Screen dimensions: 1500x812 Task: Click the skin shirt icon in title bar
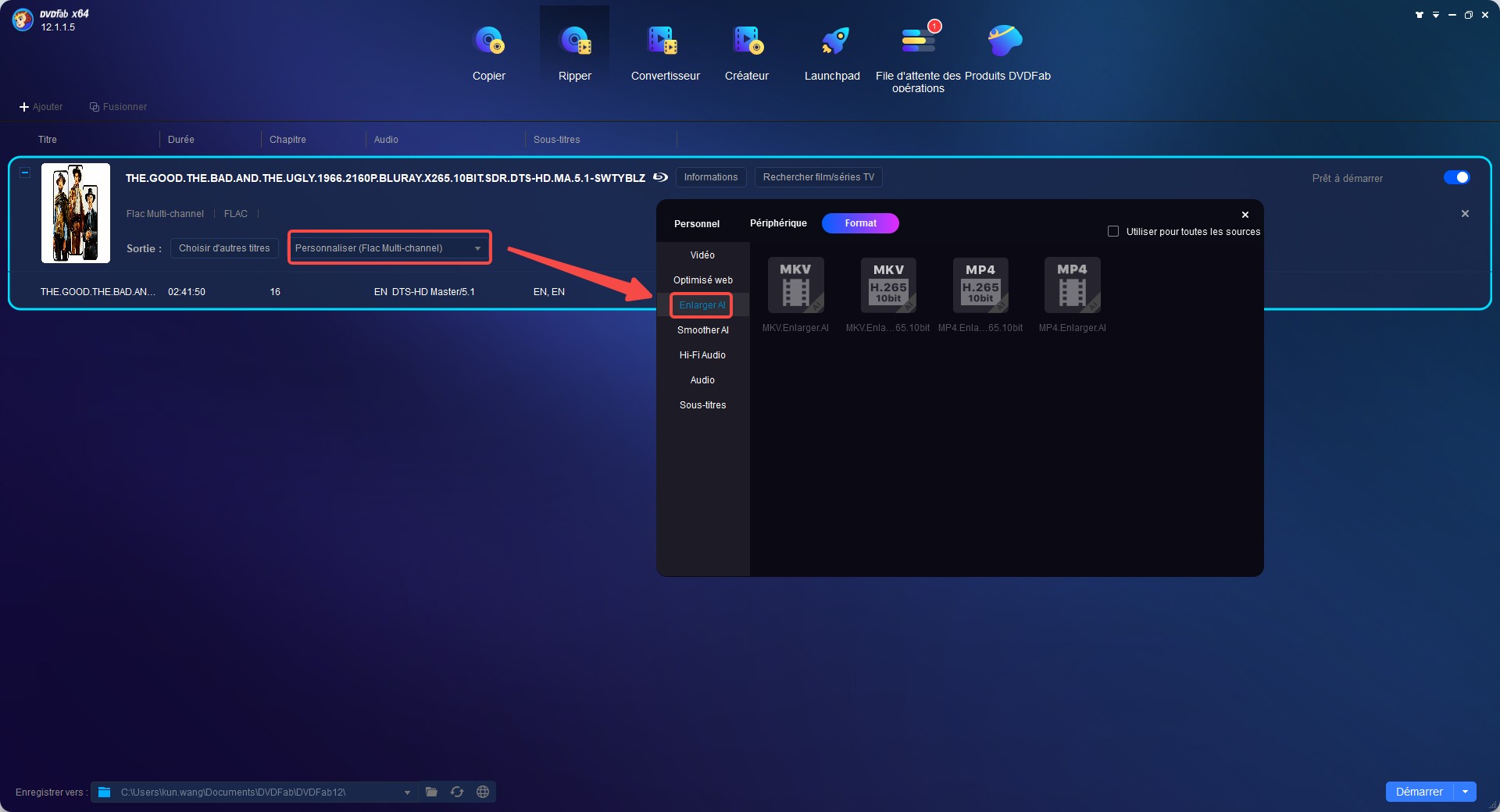tap(1420, 15)
